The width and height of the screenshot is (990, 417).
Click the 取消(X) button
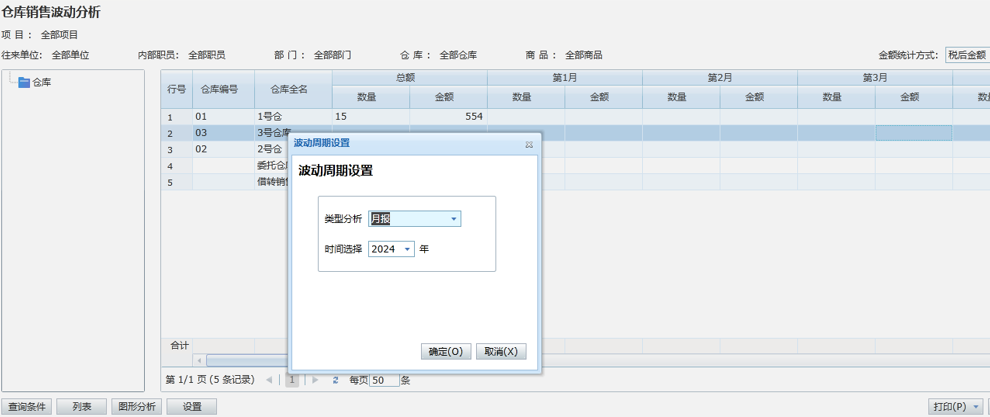point(500,352)
